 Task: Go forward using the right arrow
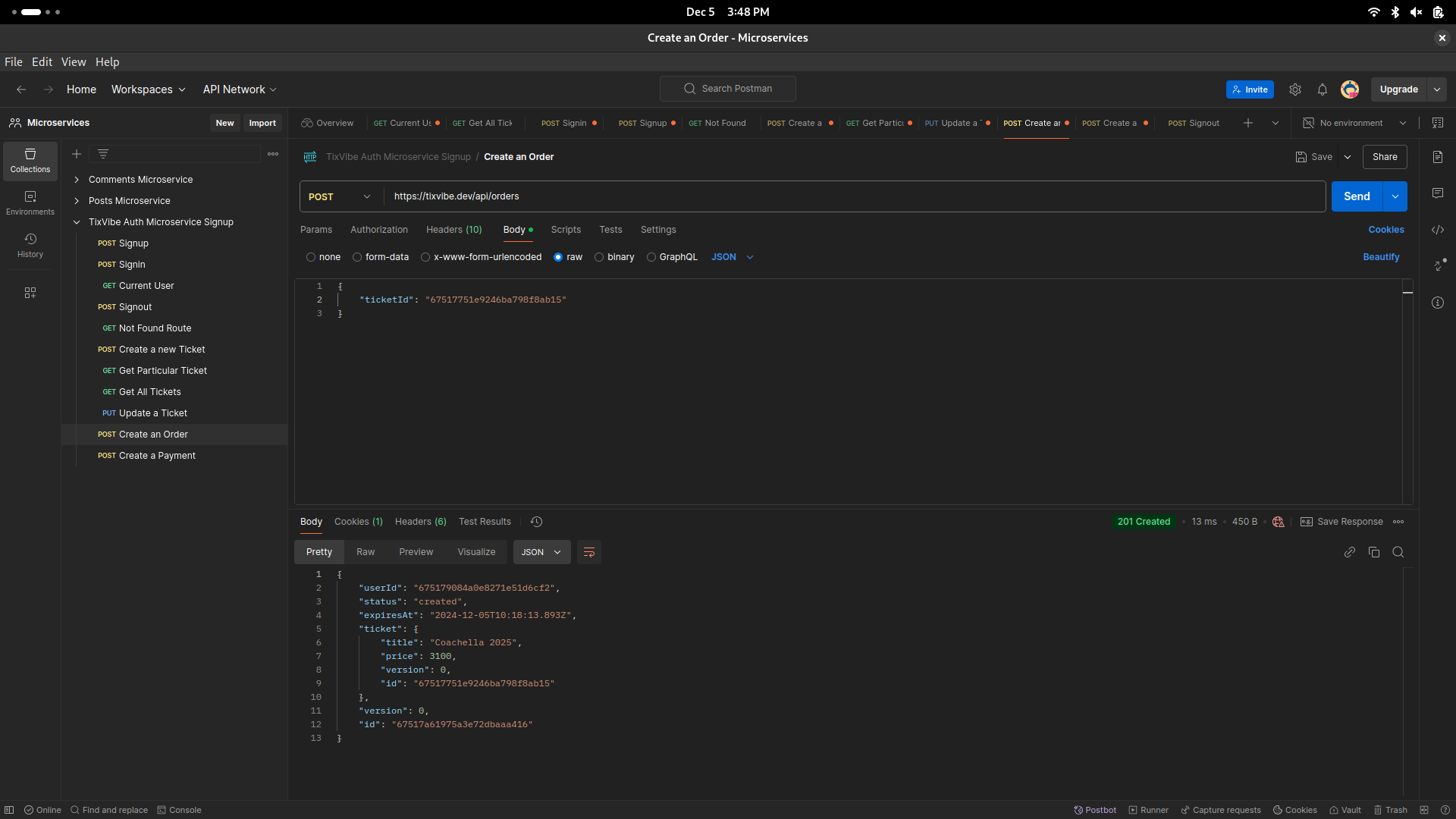pos(49,89)
